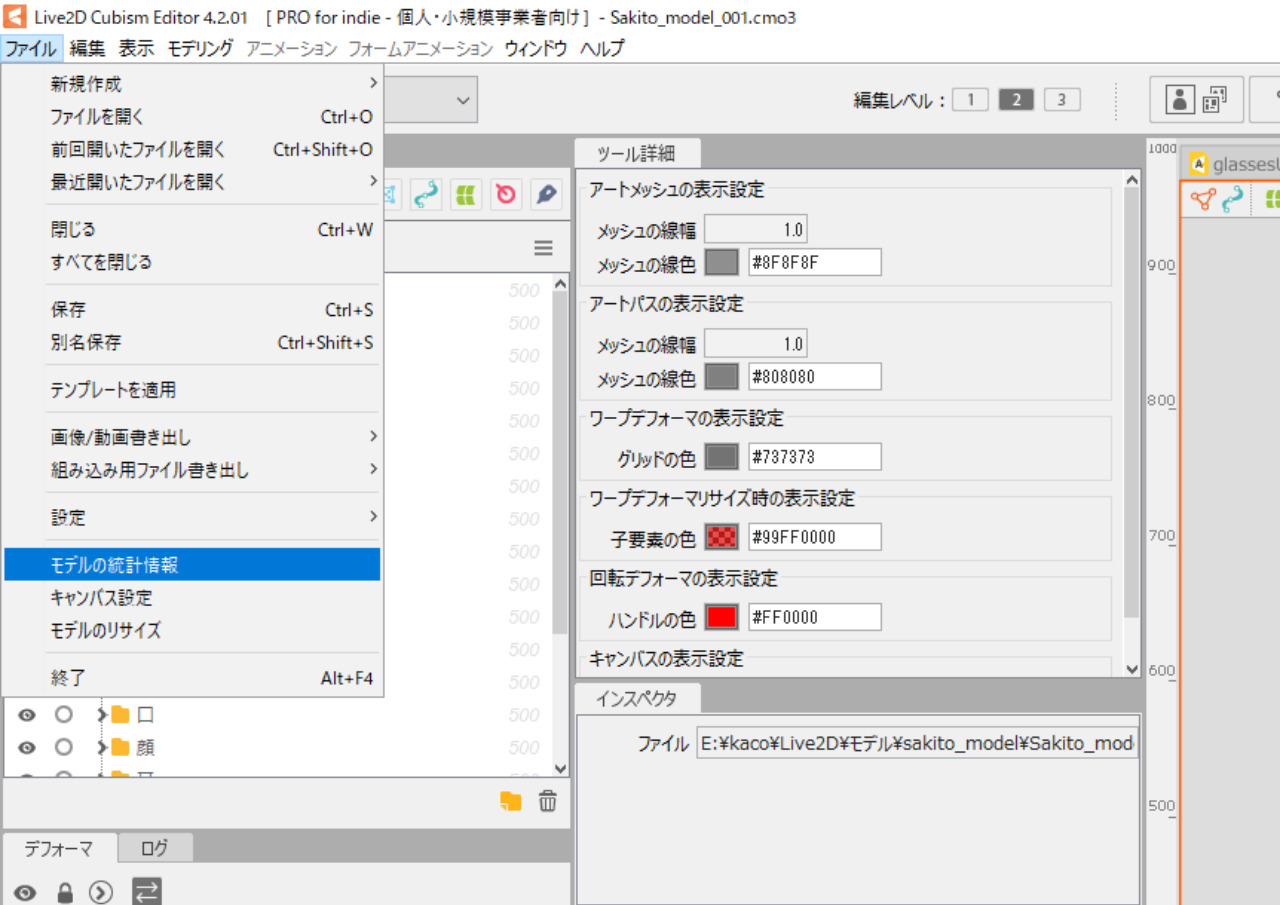Click parts list scroll down arrow
1280x905 pixels.
pyautogui.click(x=560, y=768)
